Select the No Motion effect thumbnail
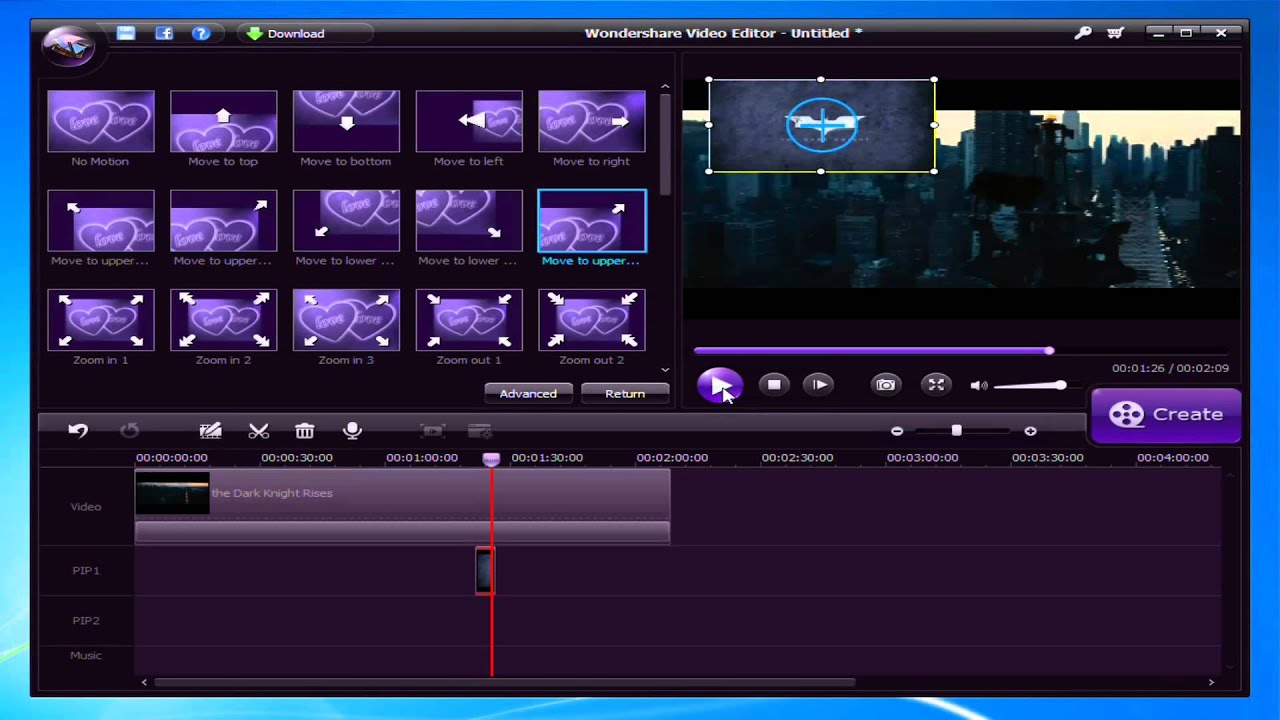Image resolution: width=1280 pixels, height=720 pixels. [101, 121]
